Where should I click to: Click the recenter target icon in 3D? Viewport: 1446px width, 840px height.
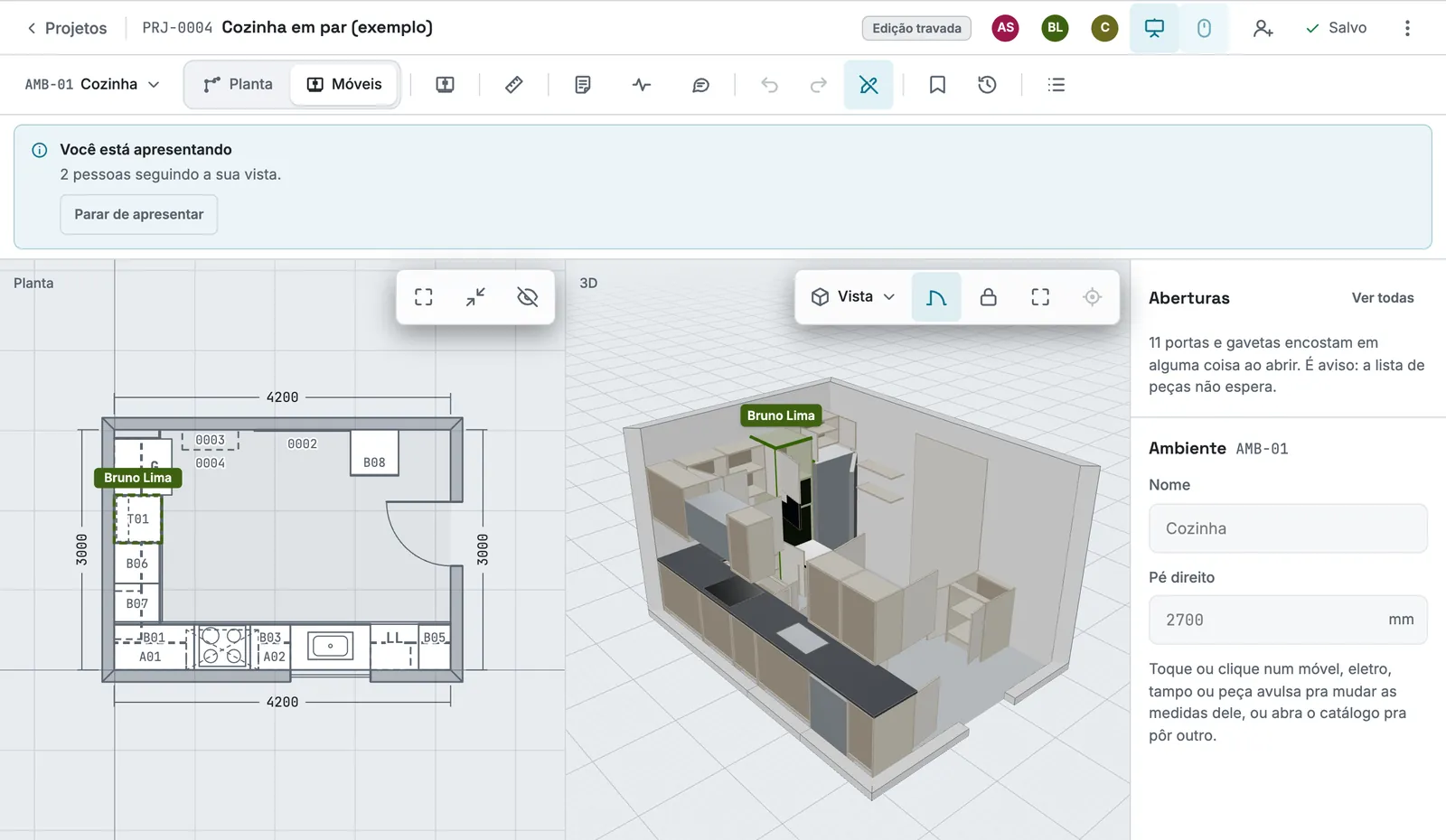[x=1093, y=297]
